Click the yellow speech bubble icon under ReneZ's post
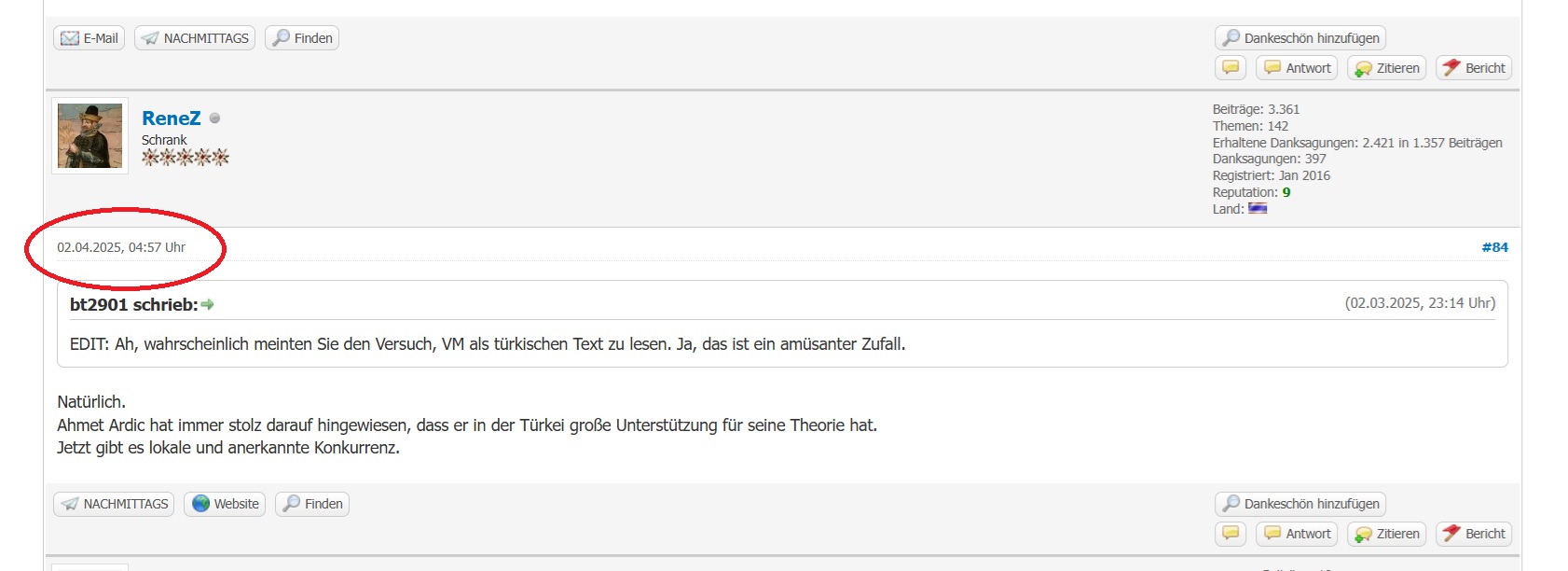This screenshot has height=571, width=1568. [1231, 534]
